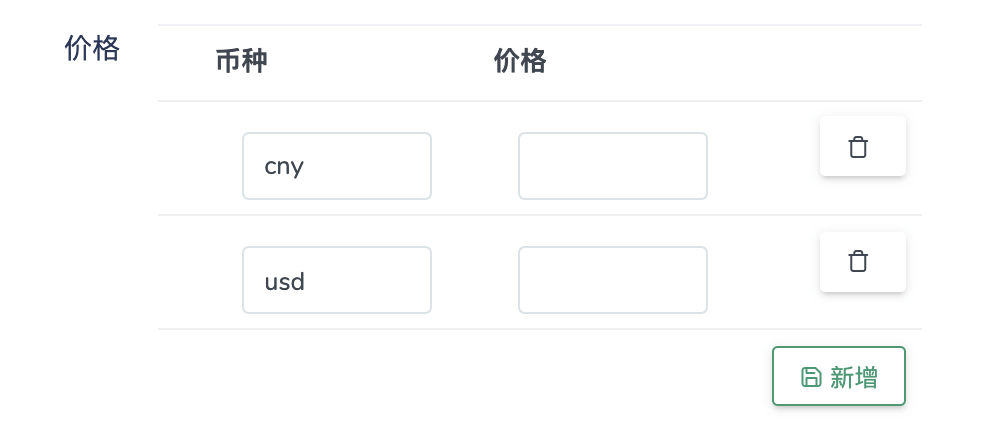
Task: Focus the currency field containing usd
Action: tap(336, 281)
